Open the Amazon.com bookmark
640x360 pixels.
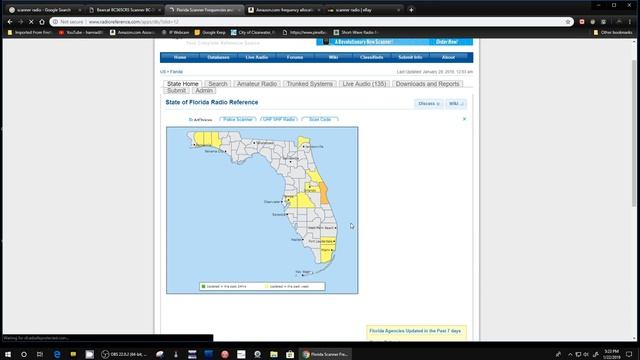pyautogui.click(x=132, y=32)
